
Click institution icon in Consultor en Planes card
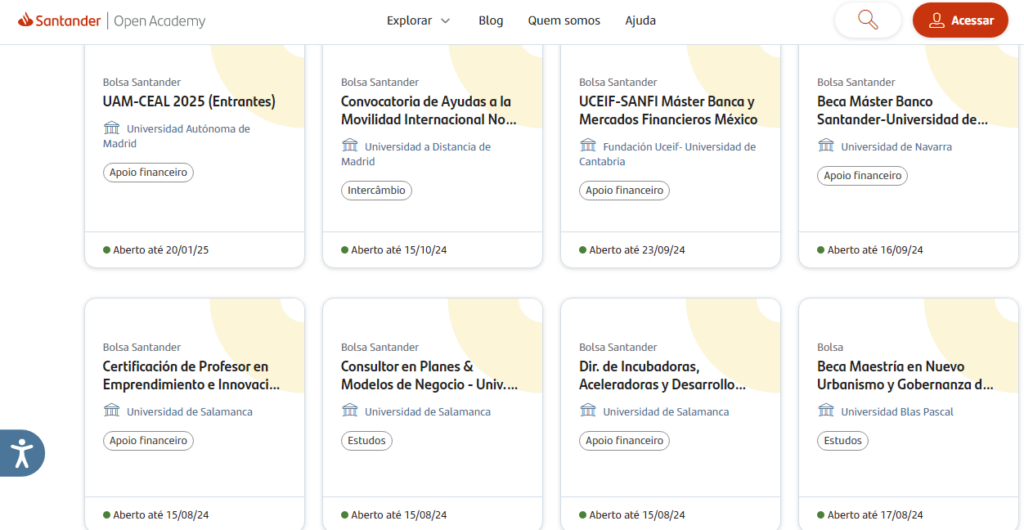[x=350, y=411]
